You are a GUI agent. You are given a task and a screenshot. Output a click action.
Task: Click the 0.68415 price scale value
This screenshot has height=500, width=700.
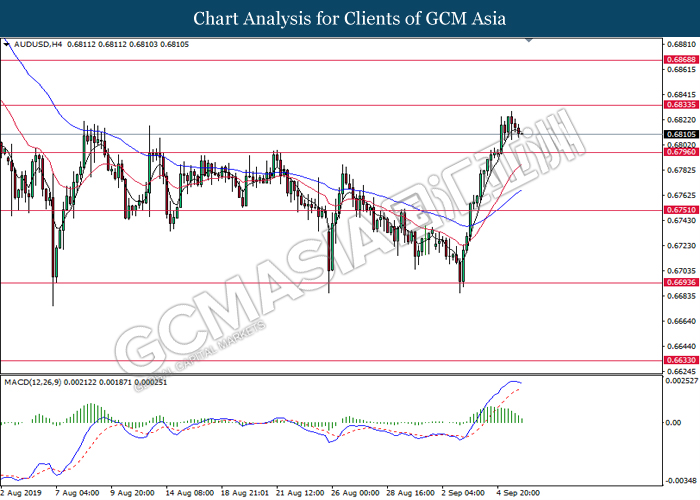[x=681, y=95]
